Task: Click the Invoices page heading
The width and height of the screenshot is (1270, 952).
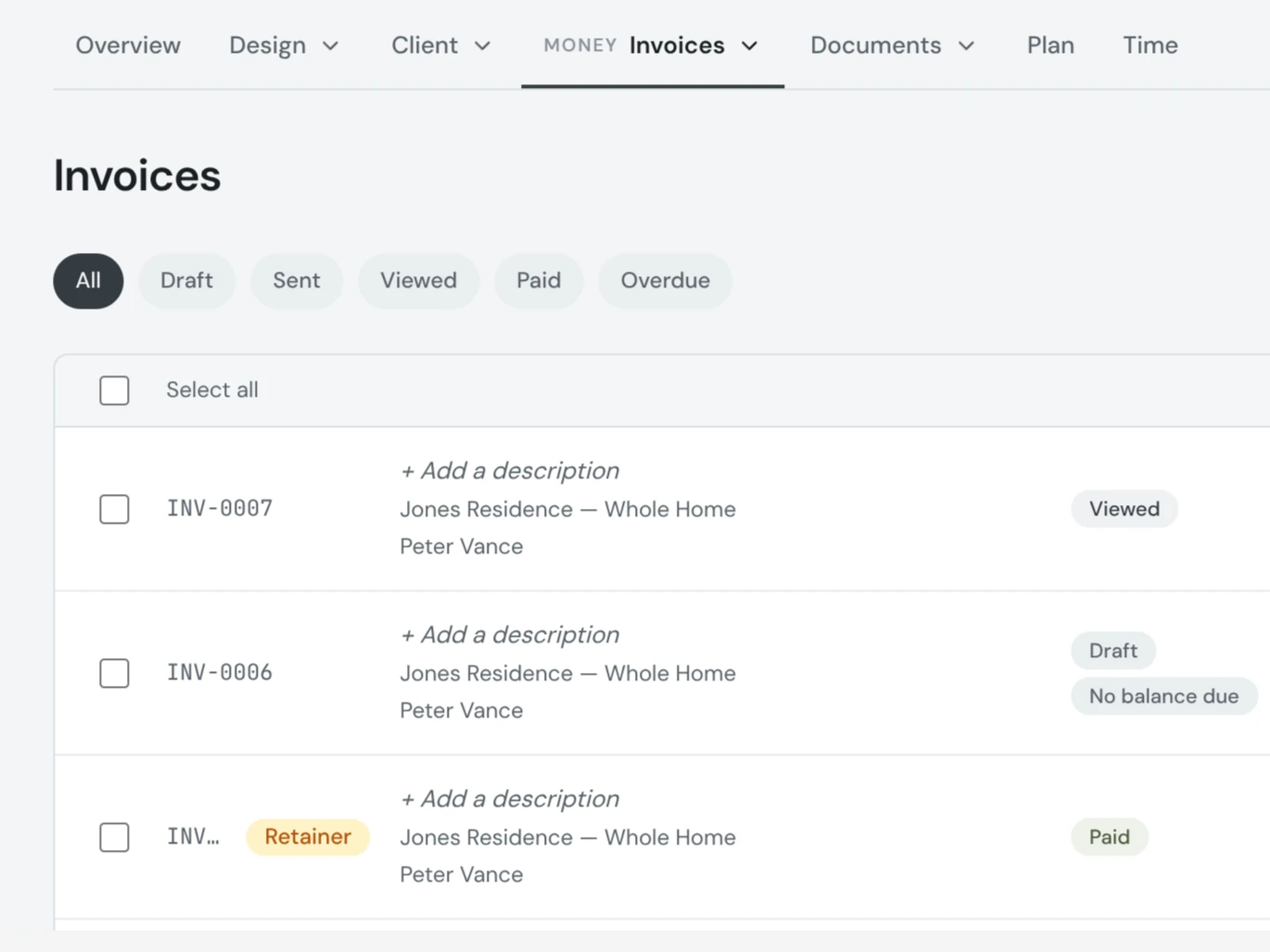Action: 137,176
